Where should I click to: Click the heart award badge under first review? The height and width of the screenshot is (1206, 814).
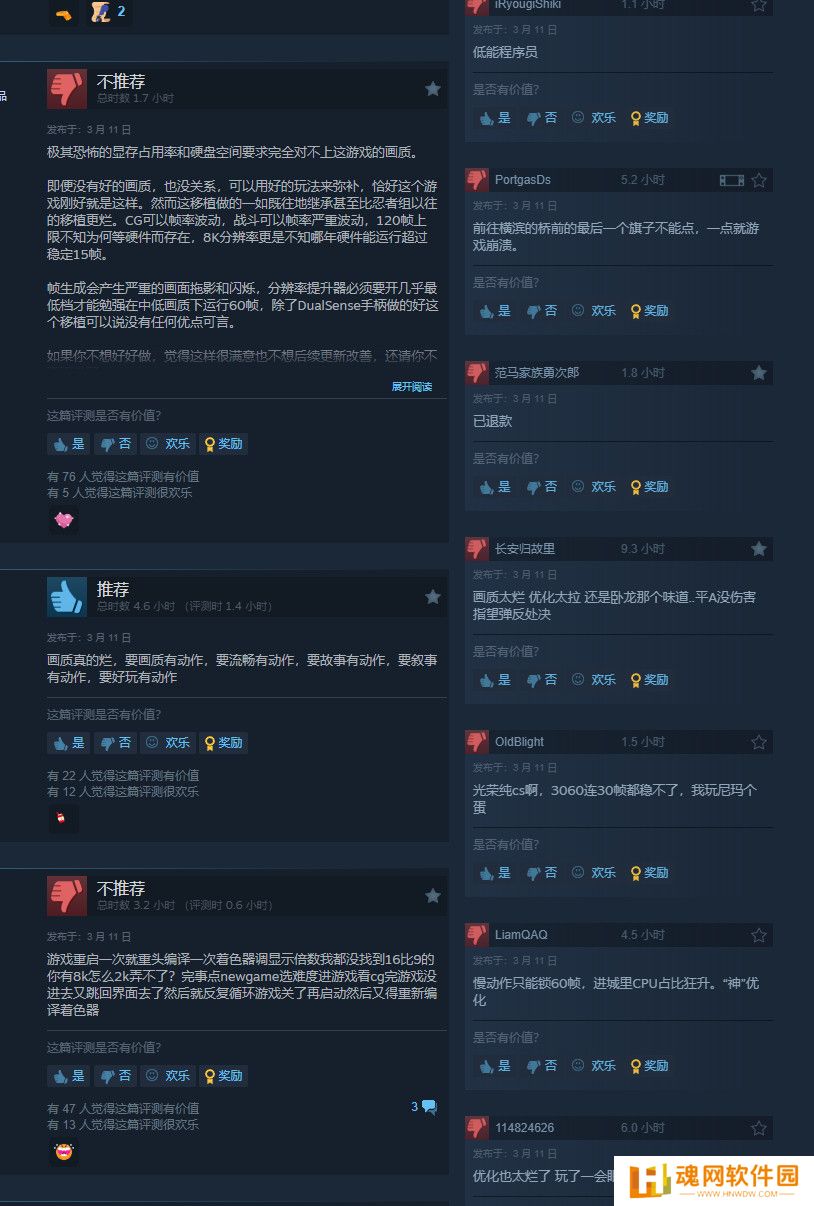pos(64,520)
